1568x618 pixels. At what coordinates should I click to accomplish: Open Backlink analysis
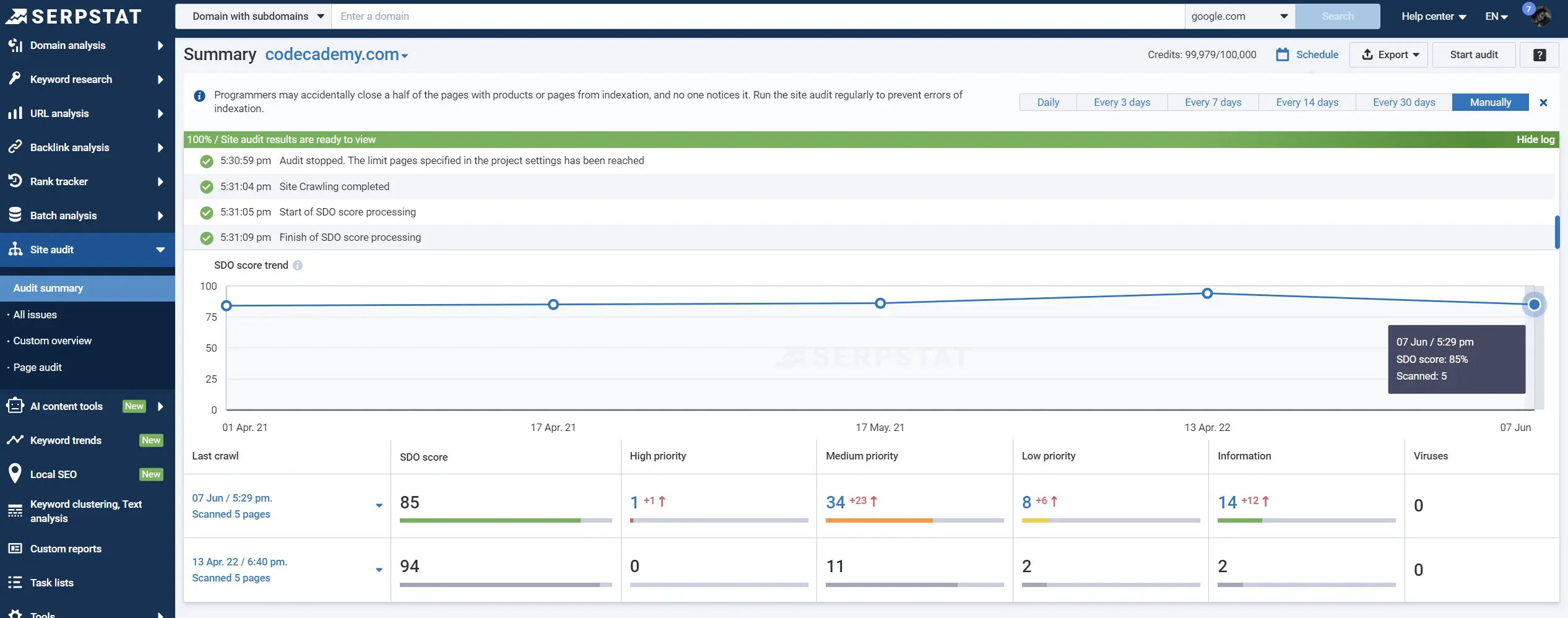[72, 147]
